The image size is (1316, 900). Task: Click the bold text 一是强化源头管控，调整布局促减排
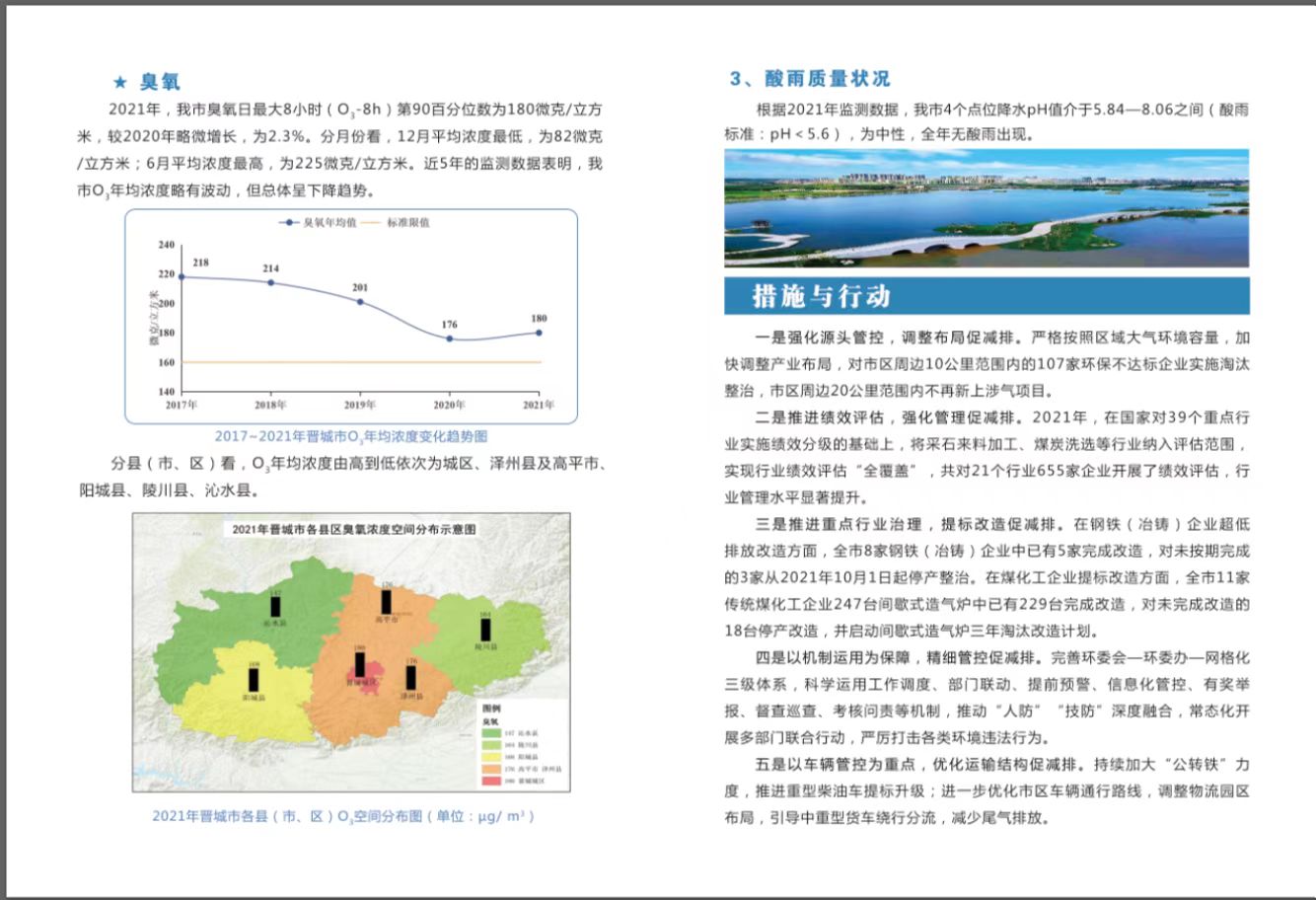[888, 337]
